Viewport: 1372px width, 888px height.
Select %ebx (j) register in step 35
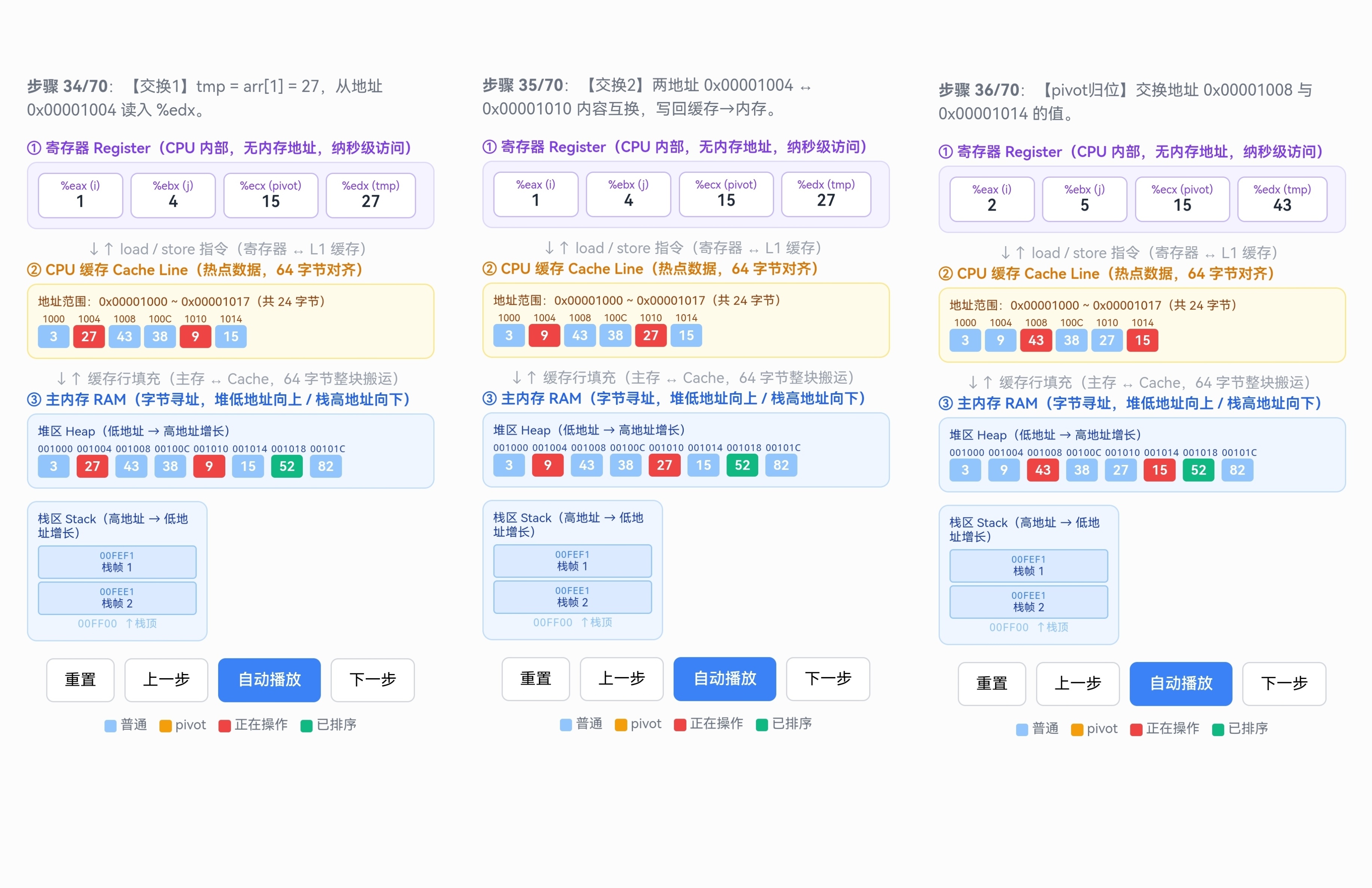(x=628, y=194)
